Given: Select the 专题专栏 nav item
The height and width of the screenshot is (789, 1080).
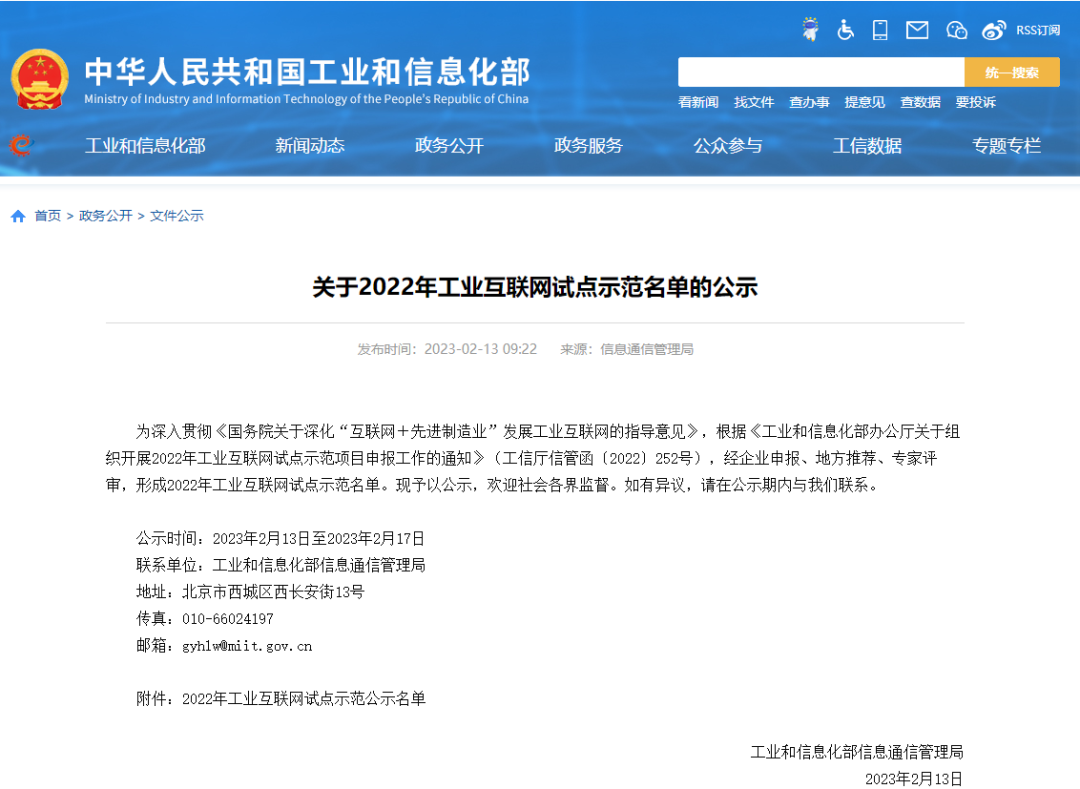Looking at the screenshot, I should pos(1006,146).
